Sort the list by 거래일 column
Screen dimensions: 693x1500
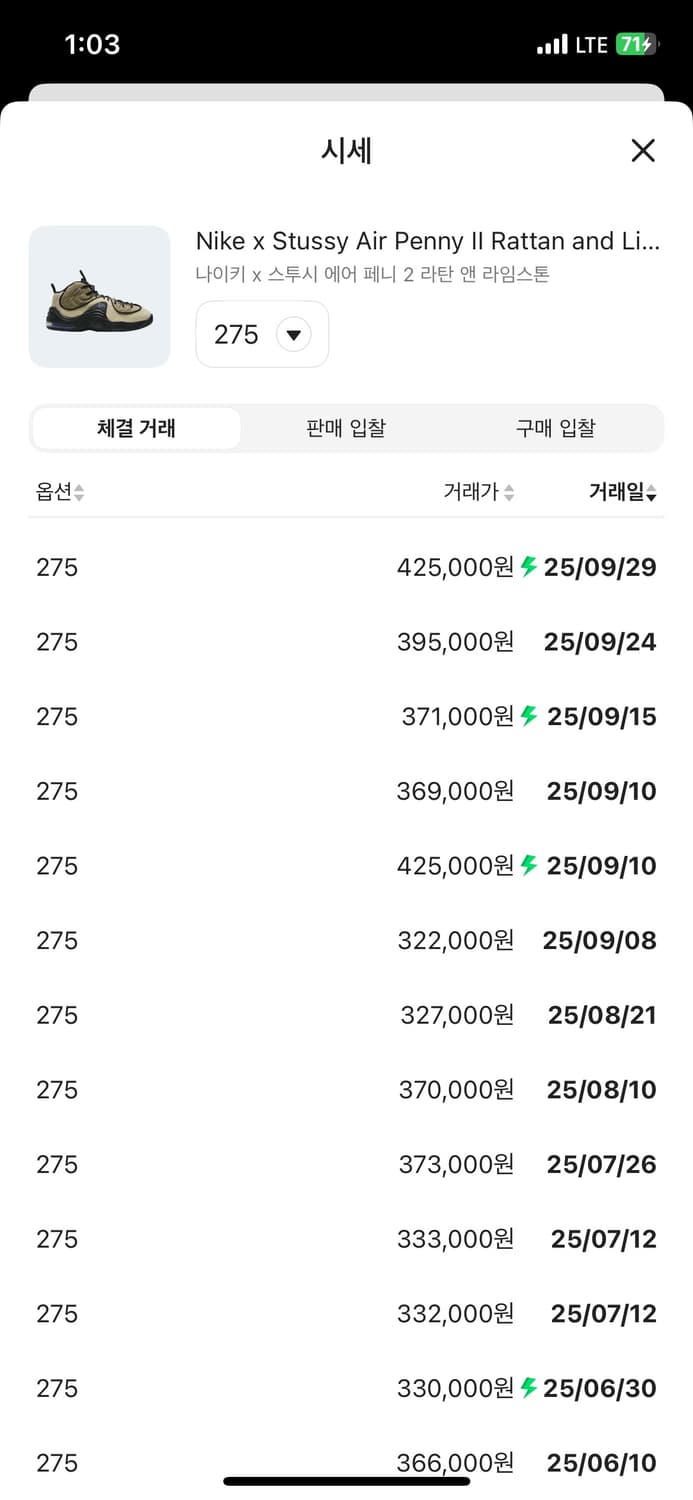pos(622,492)
